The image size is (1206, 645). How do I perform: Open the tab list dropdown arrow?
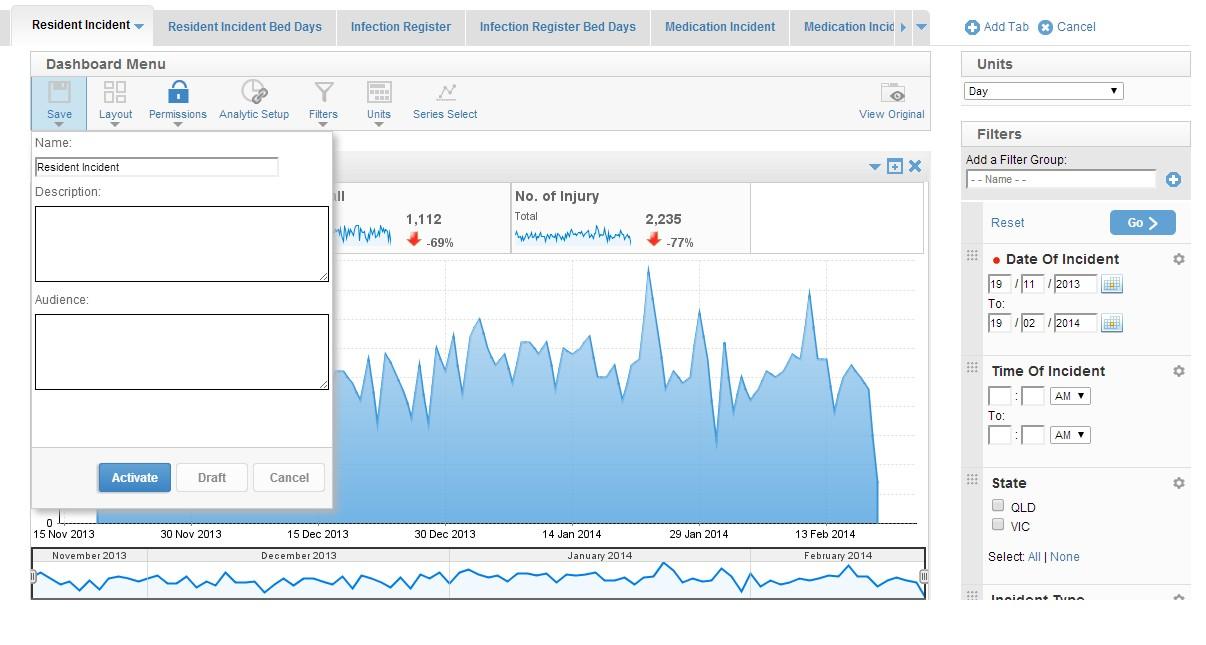tap(921, 27)
